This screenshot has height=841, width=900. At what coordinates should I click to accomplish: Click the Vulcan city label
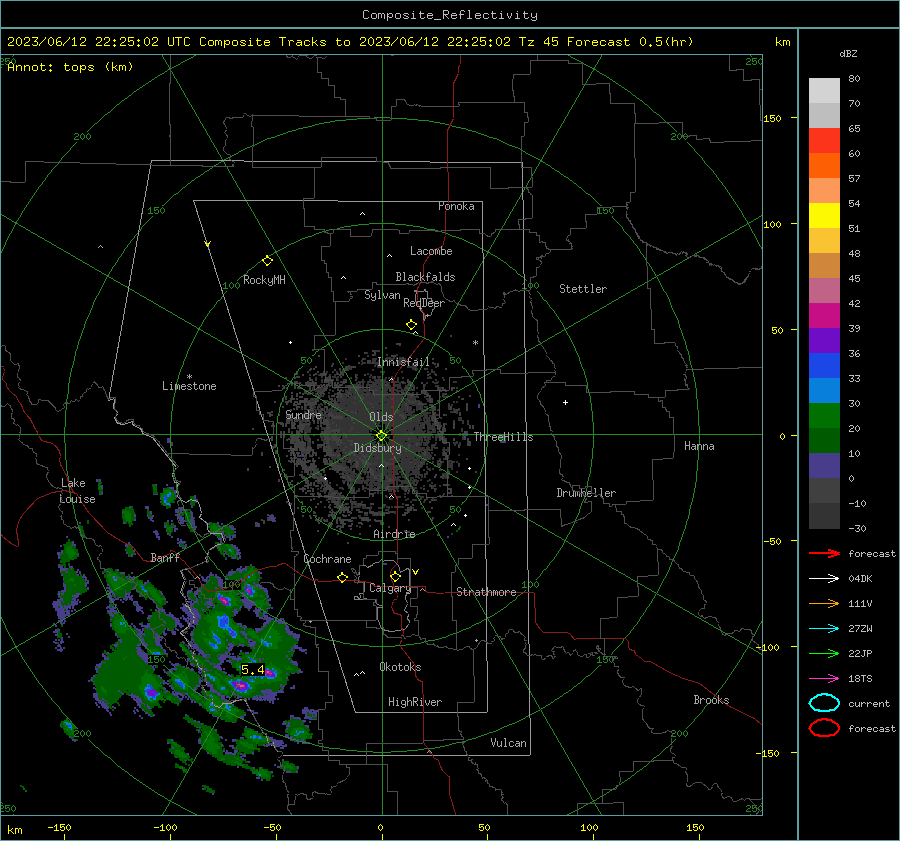[508, 743]
